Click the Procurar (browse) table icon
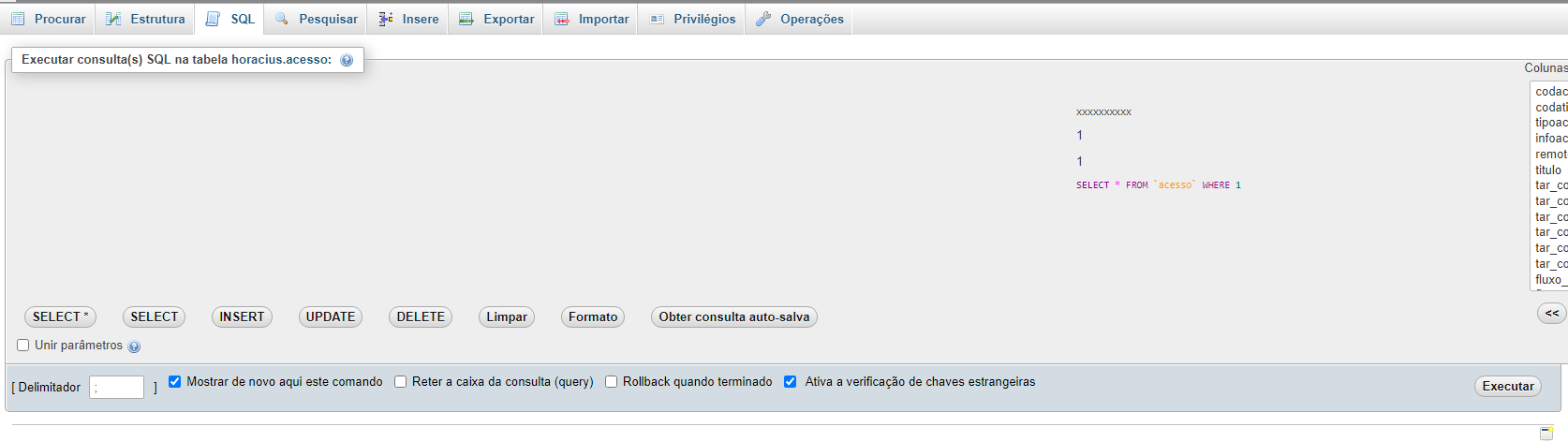1568x442 pixels. click(18, 19)
